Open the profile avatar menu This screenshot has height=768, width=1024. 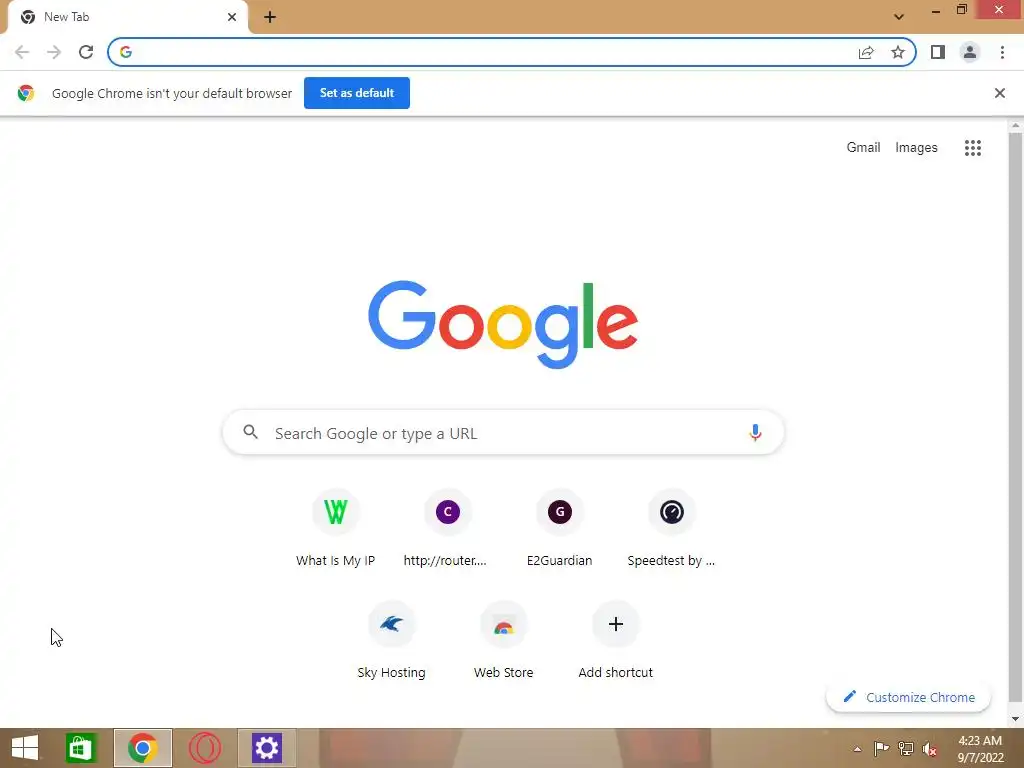970,52
